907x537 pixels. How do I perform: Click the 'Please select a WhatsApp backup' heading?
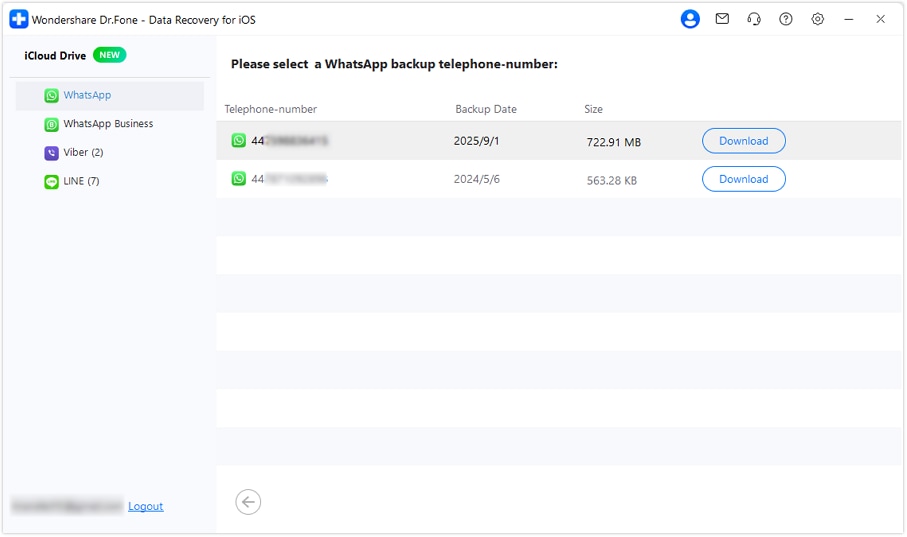(394, 64)
